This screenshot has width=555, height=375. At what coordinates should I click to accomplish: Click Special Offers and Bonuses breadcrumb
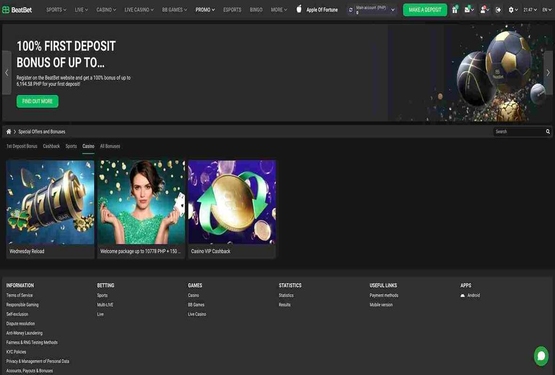click(42, 131)
